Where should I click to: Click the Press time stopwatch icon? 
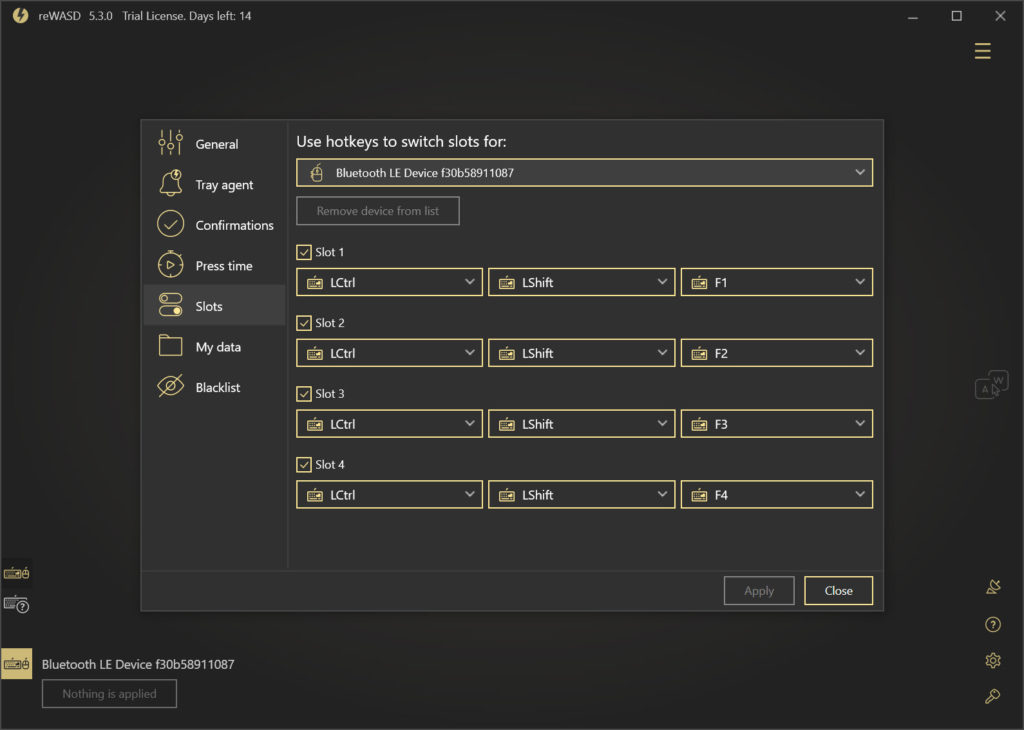tap(170, 264)
